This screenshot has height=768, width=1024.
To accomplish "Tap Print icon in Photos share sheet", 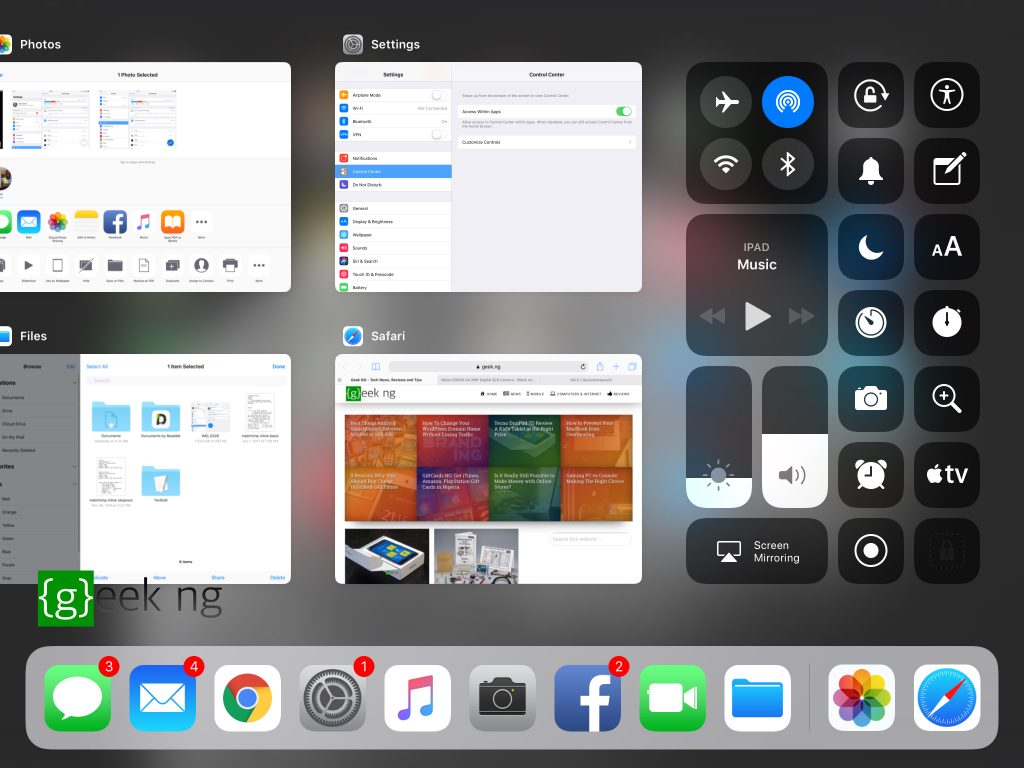I will point(230,266).
